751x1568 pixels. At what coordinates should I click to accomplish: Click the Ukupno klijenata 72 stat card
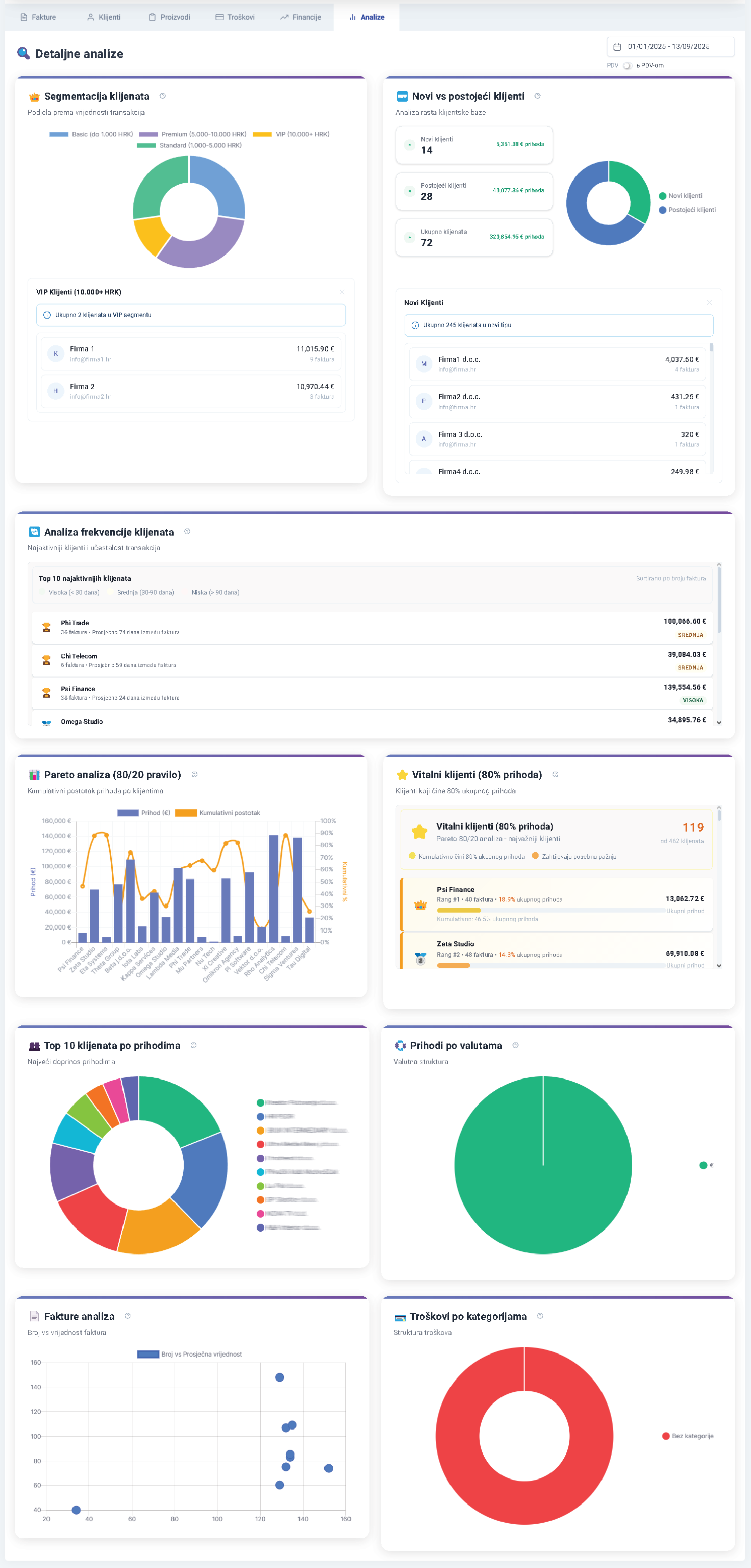pos(474,238)
